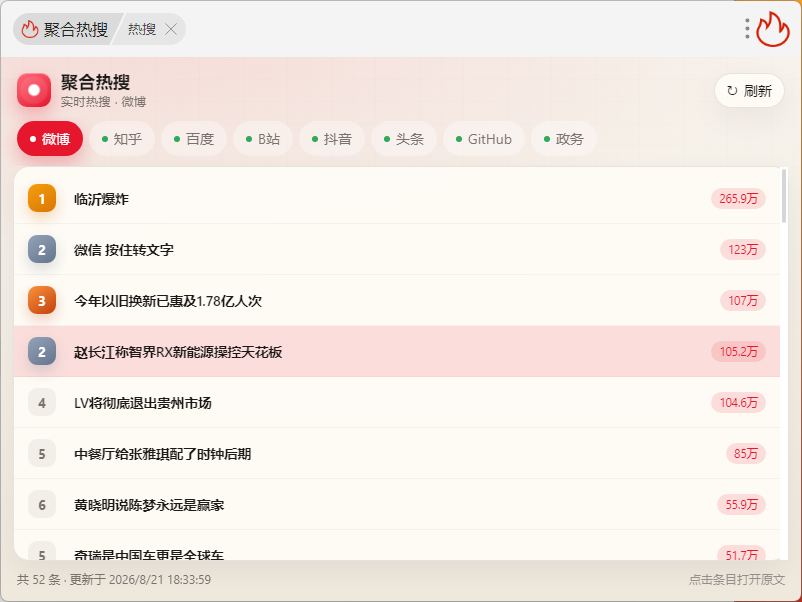The height and width of the screenshot is (602, 802).
Task: Click the flame logo in top-right corner
Action: pyautogui.click(x=773, y=29)
